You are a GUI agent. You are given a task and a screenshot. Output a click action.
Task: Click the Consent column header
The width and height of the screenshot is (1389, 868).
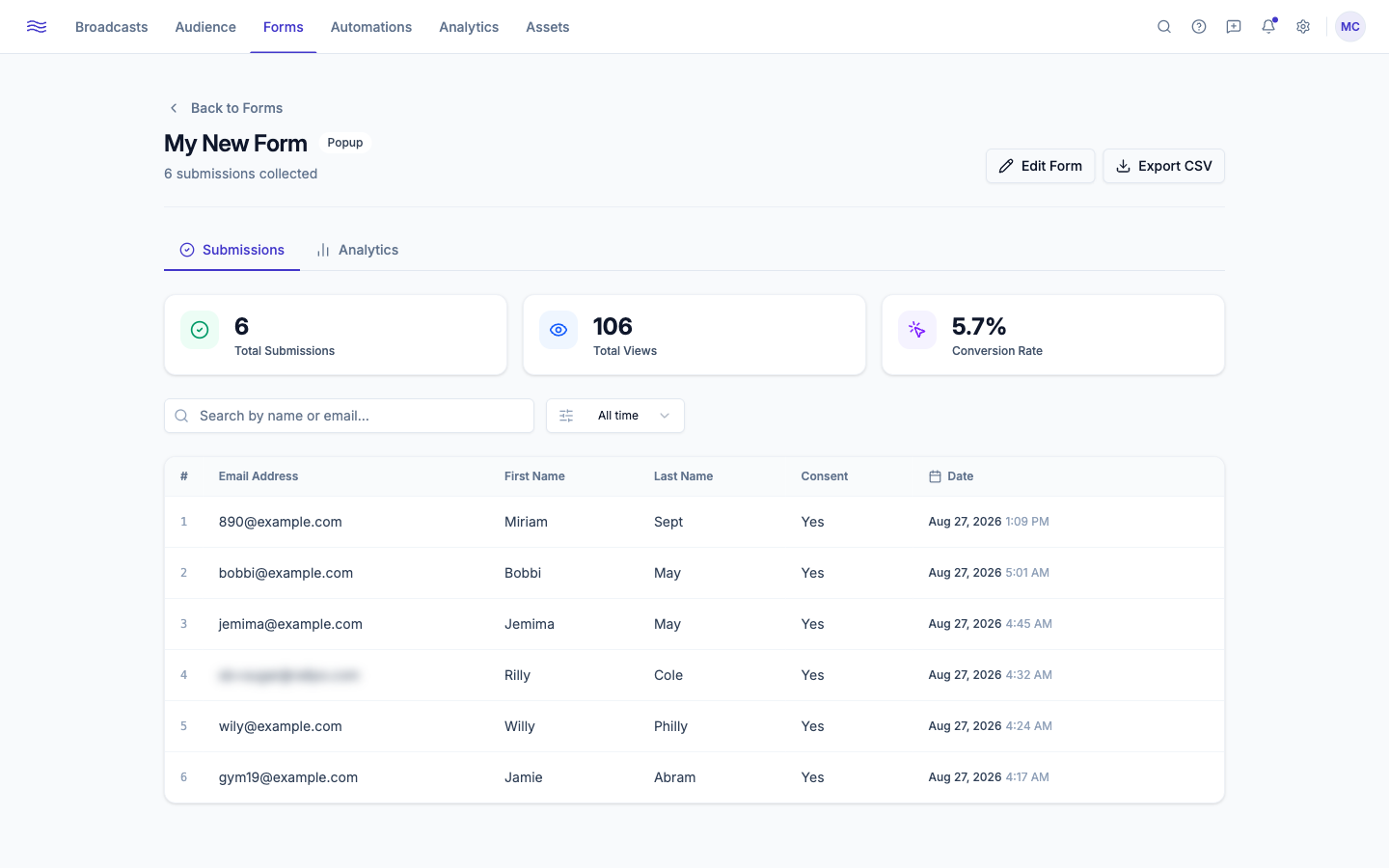pyautogui.click(x=825, y=476)
